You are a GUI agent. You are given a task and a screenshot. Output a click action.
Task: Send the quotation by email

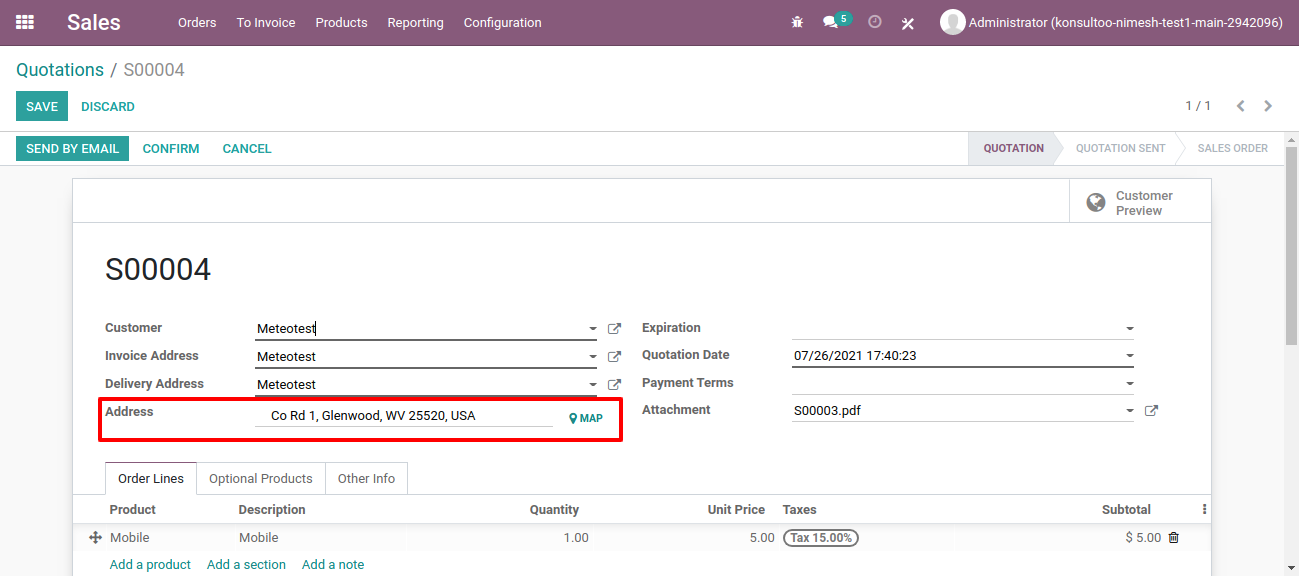pyautogui.click(x=72, y=149)
